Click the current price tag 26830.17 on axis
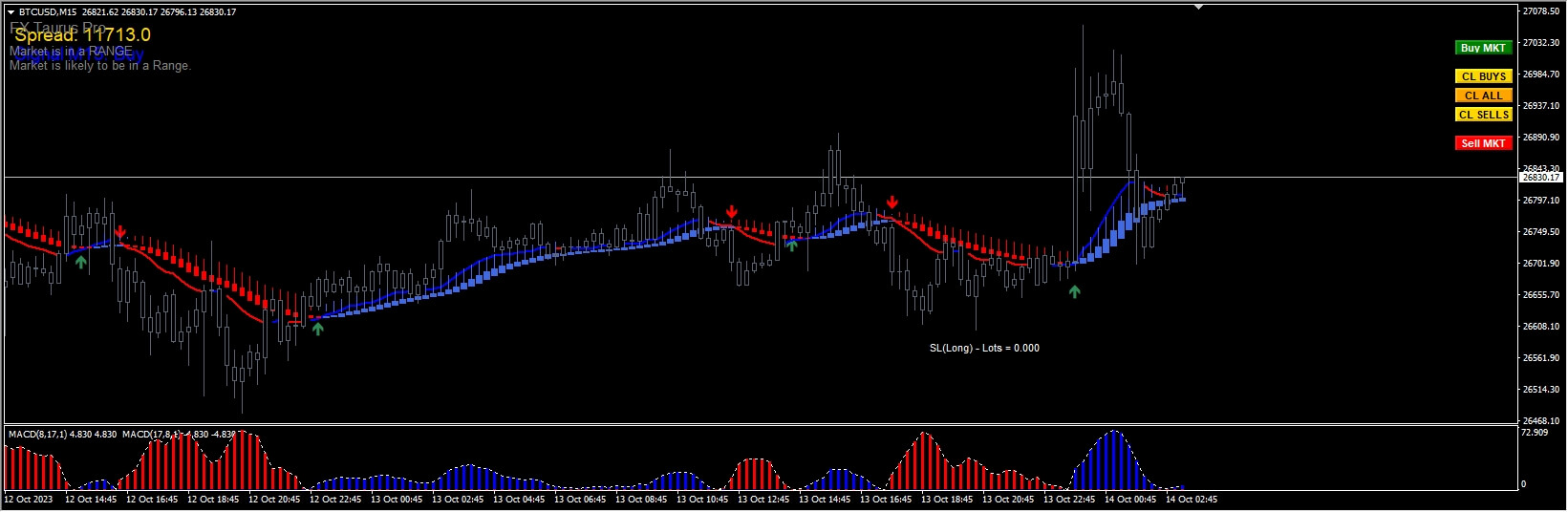The width and height of the screenshot is (1568, 512). coord(1540,178)
